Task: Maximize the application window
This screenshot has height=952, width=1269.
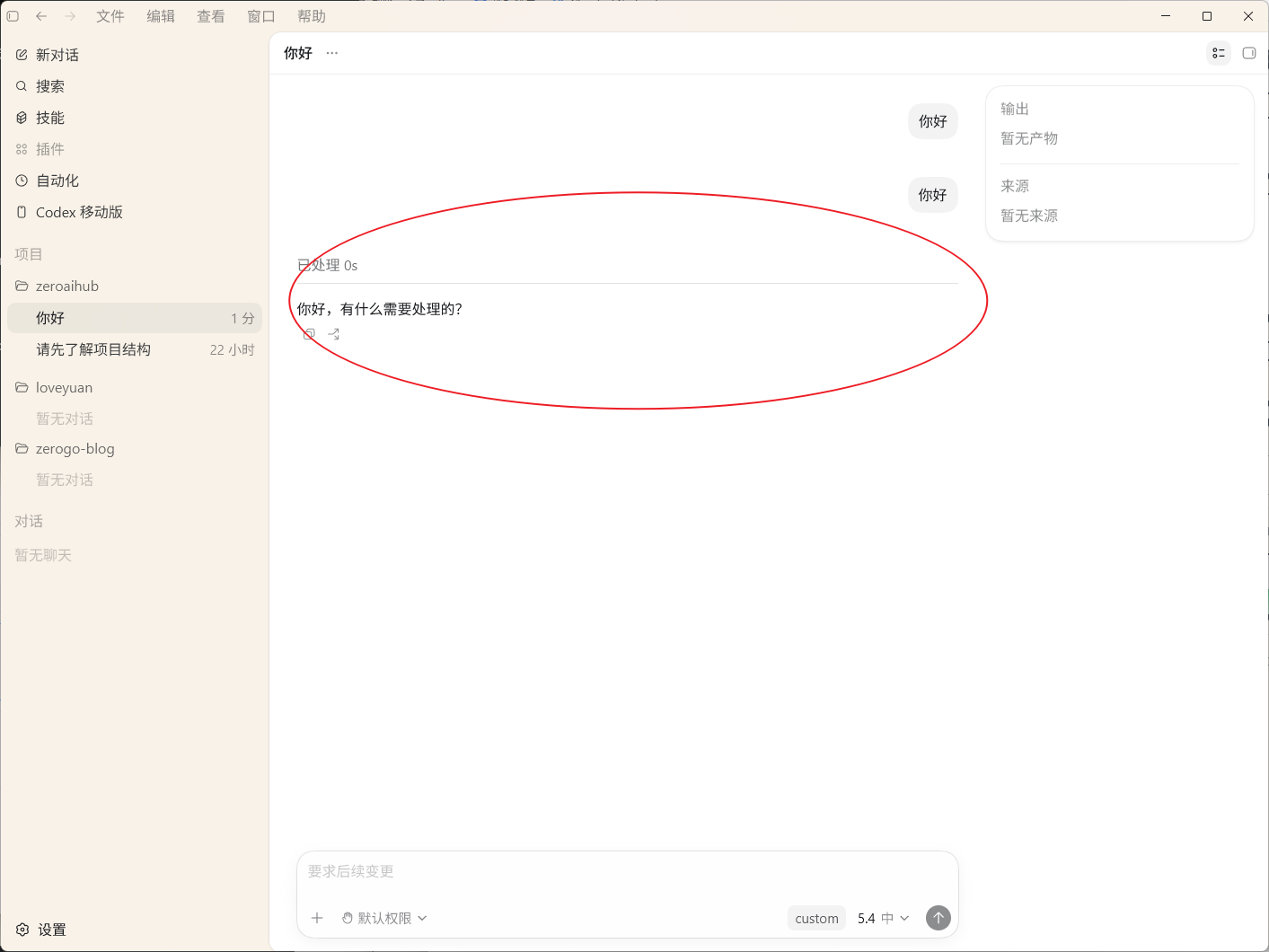Action: [1207, 16]
